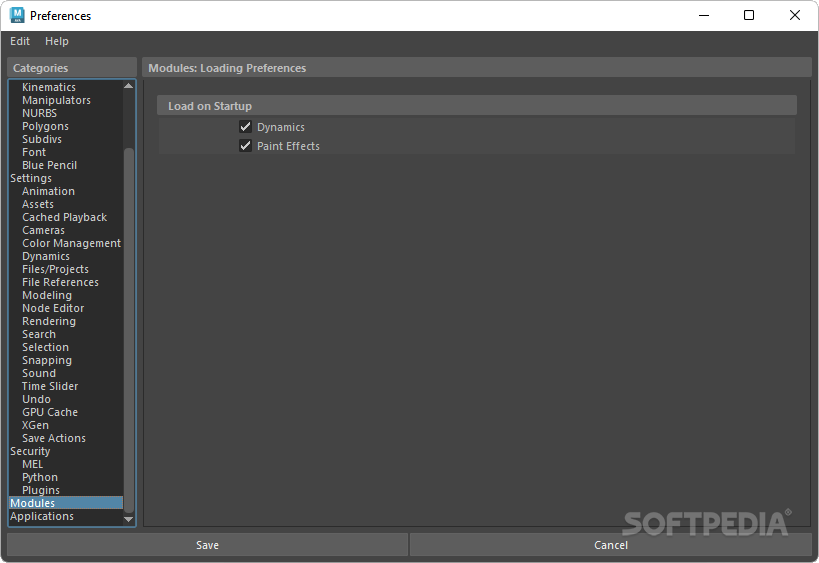Click the categories scrollbar thumb
The height and width of the screenshot is (563, 819).
[x=128, y=330]
